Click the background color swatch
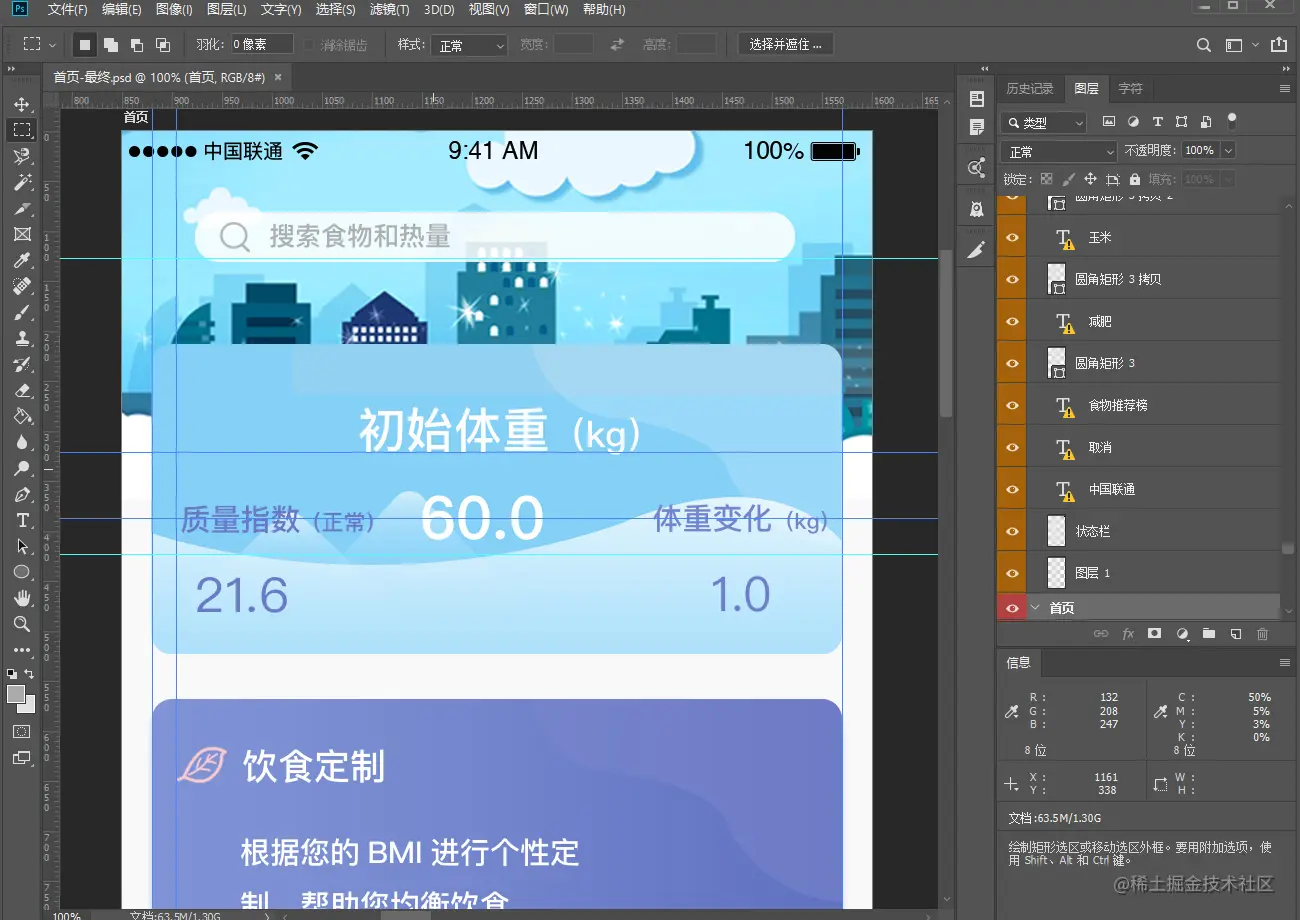Viewport: 1300px width, 920px height. [29, 706]
